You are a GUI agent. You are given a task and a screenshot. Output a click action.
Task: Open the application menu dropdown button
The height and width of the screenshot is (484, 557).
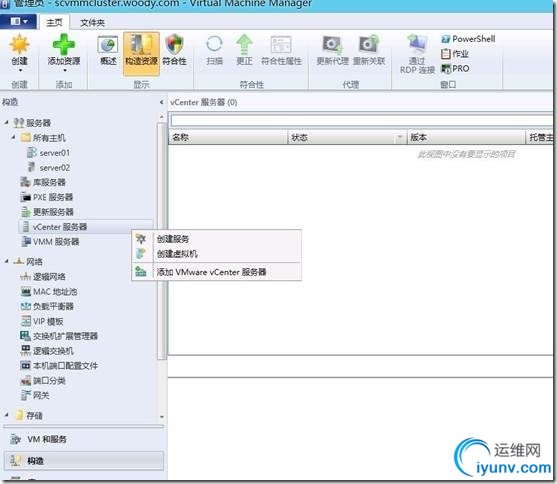coord(18,22)
